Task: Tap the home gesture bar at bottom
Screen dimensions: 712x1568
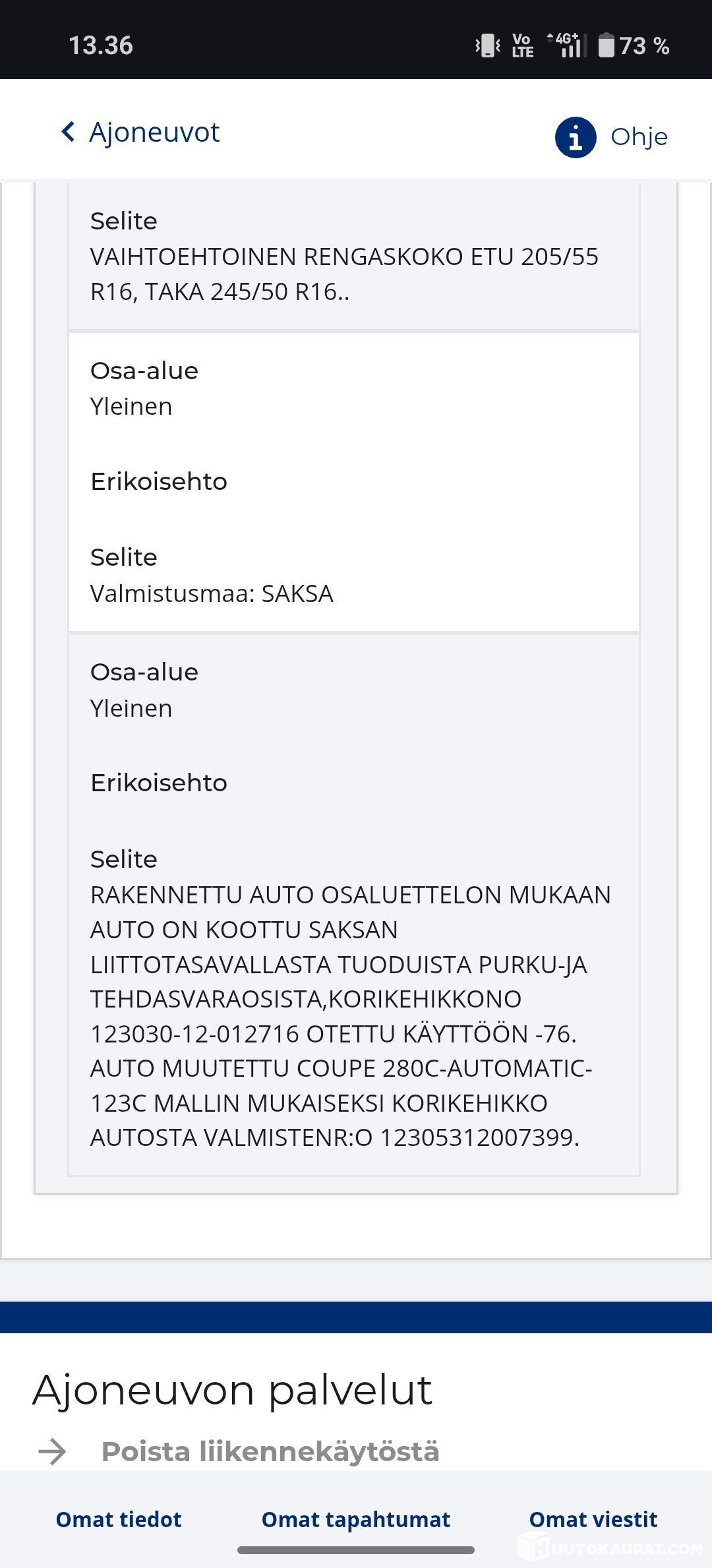Action: click(355, 1550)
